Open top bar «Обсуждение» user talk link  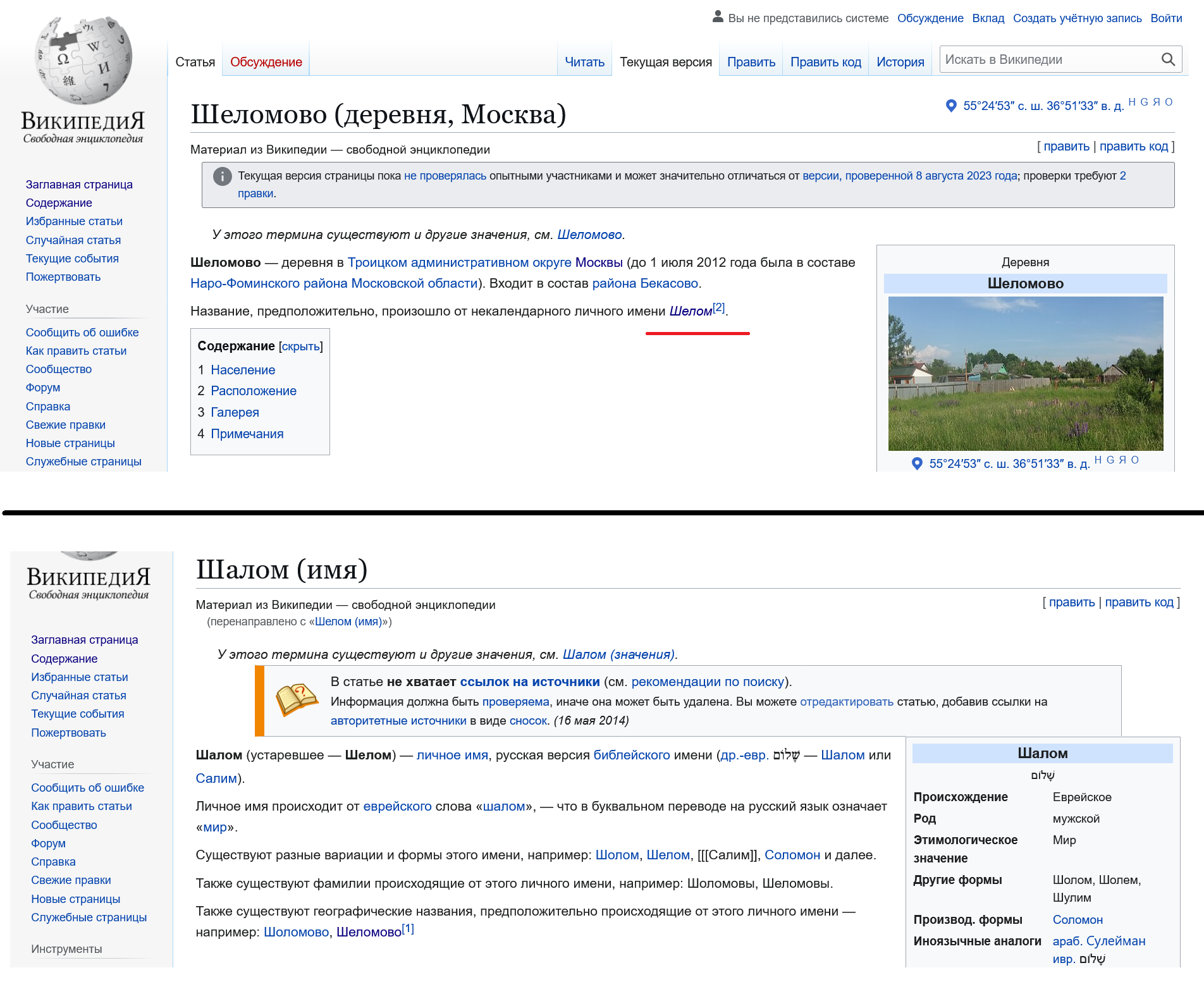pos(930,18)
